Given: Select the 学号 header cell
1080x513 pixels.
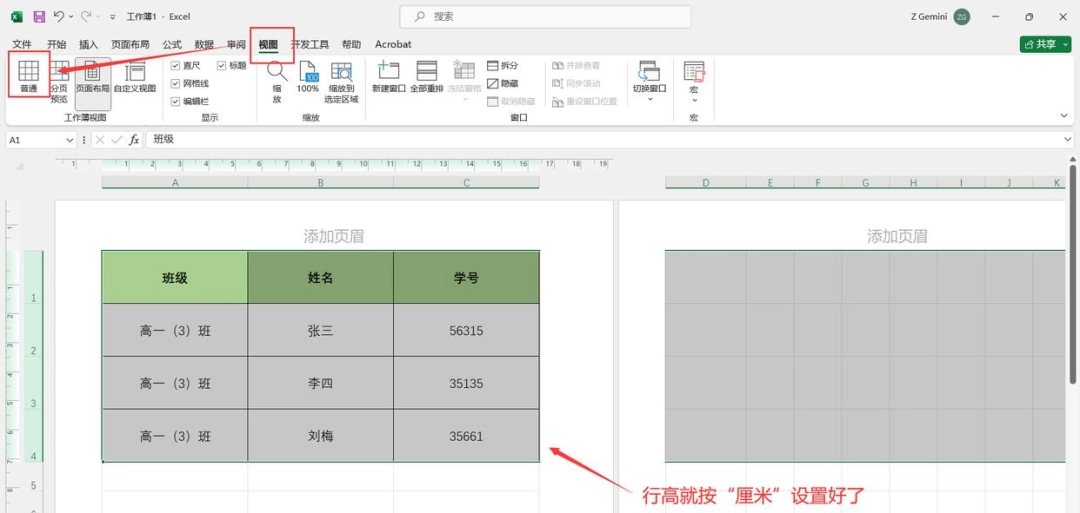Looking at the screenshot, I should 466,278.
